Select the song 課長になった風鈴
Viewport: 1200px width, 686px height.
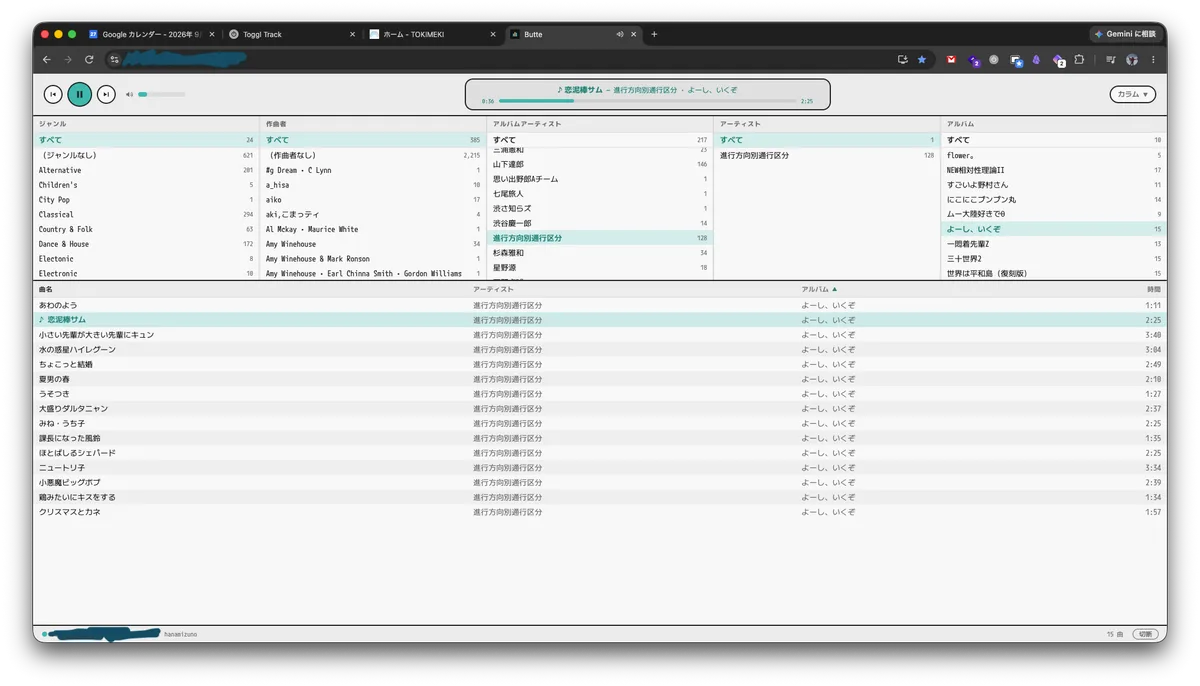tap(600, 438)
